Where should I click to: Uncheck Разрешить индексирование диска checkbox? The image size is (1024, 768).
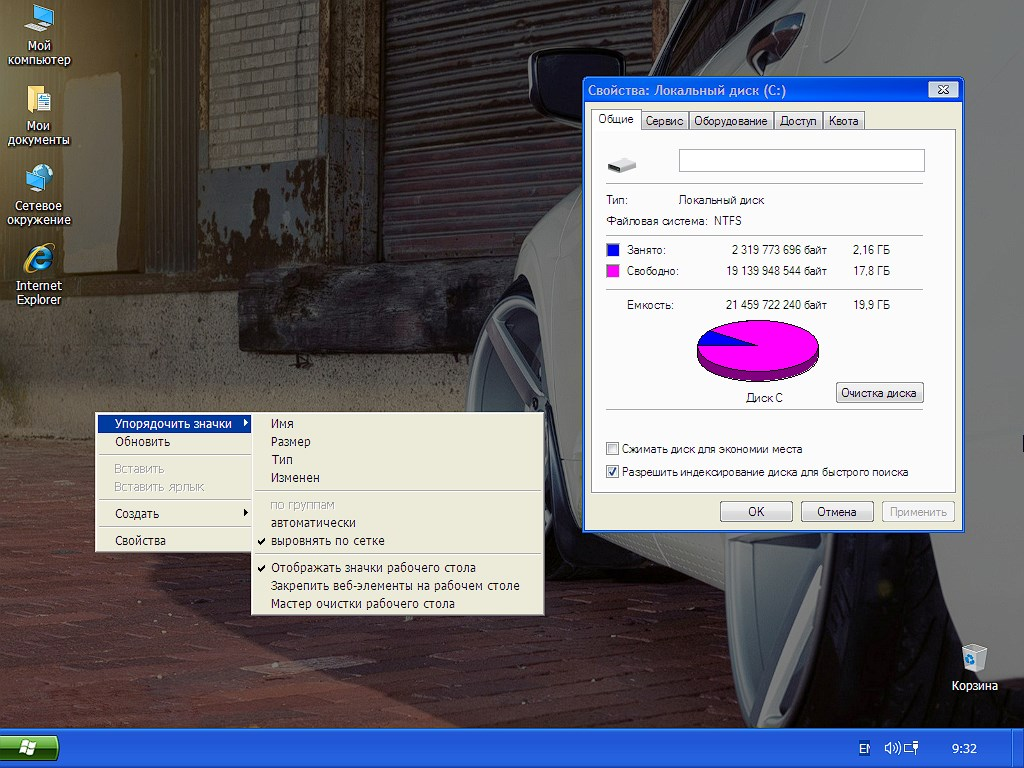[612, 472]
